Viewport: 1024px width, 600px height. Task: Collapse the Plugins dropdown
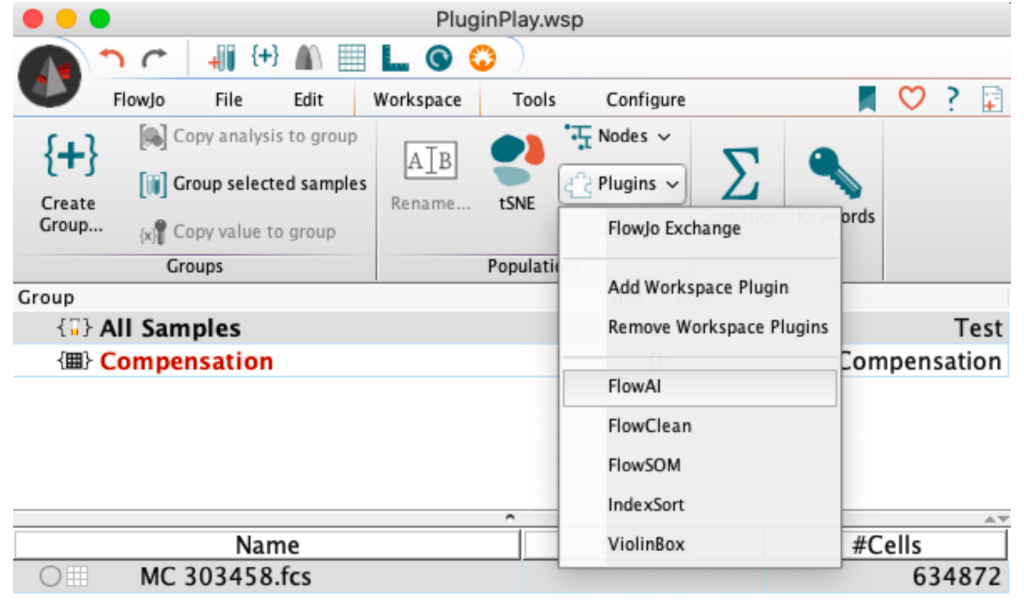(622, 184)
